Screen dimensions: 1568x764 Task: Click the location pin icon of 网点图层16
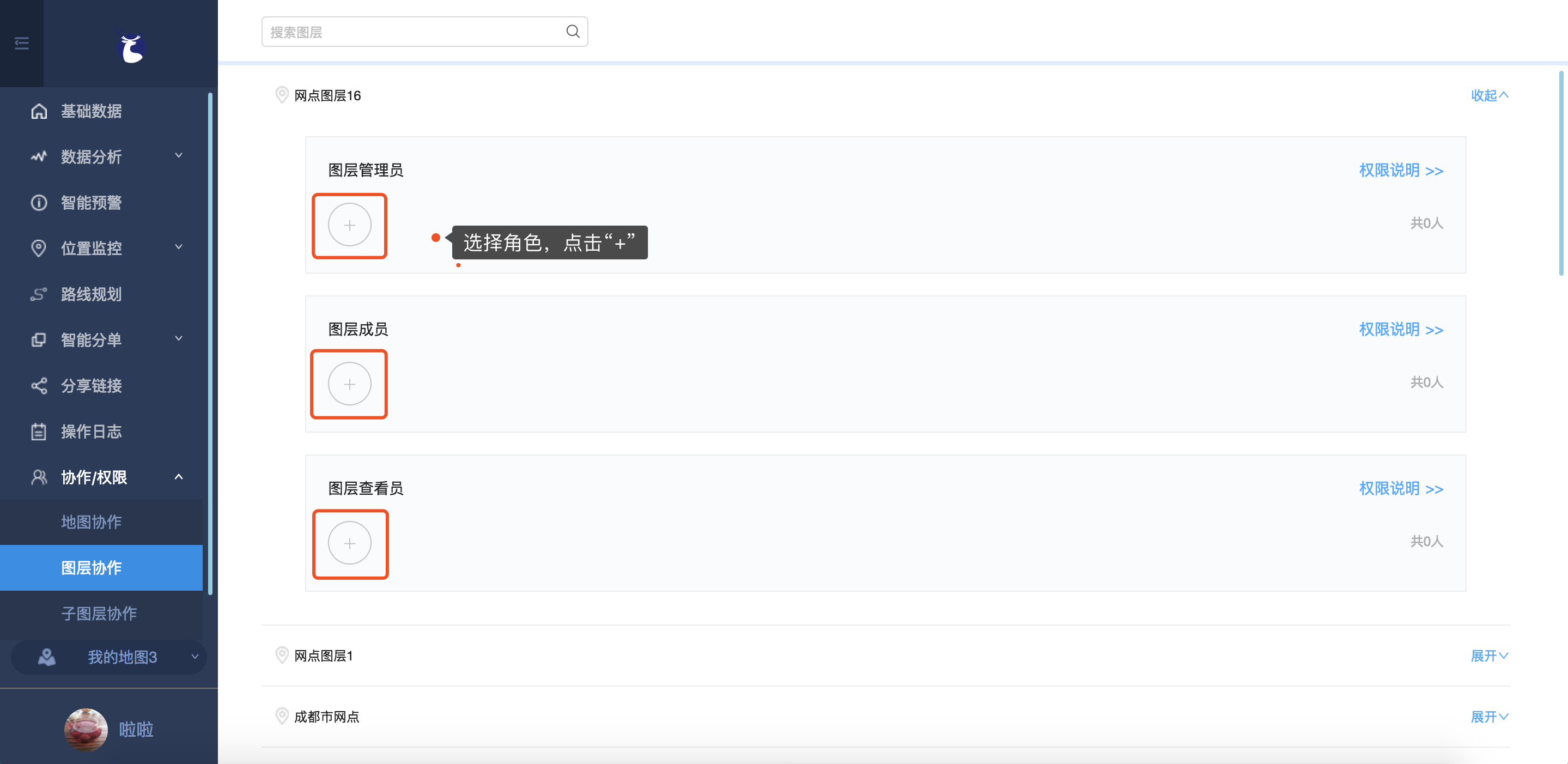282,95
